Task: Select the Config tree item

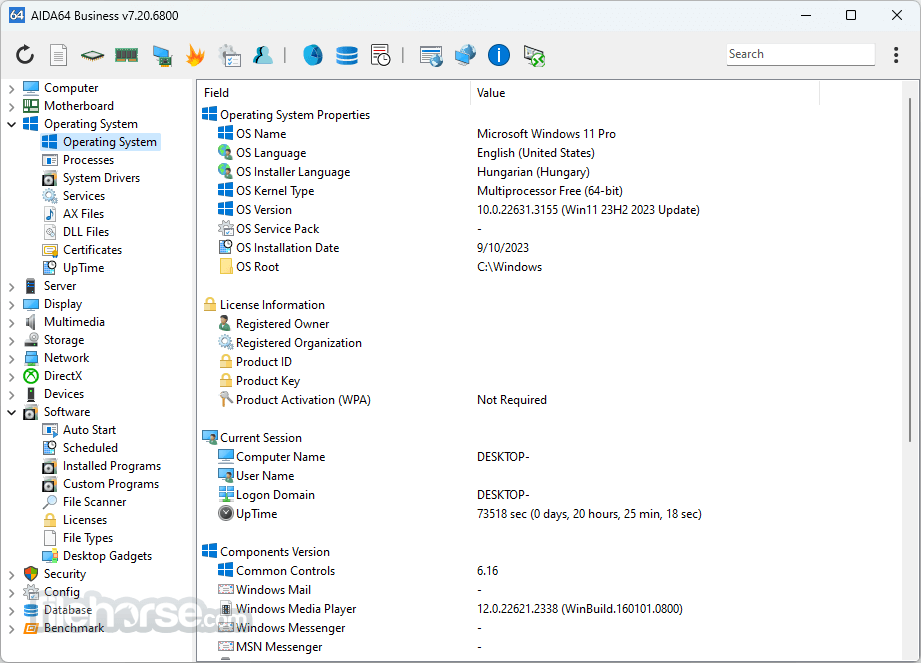Action: 61,592
